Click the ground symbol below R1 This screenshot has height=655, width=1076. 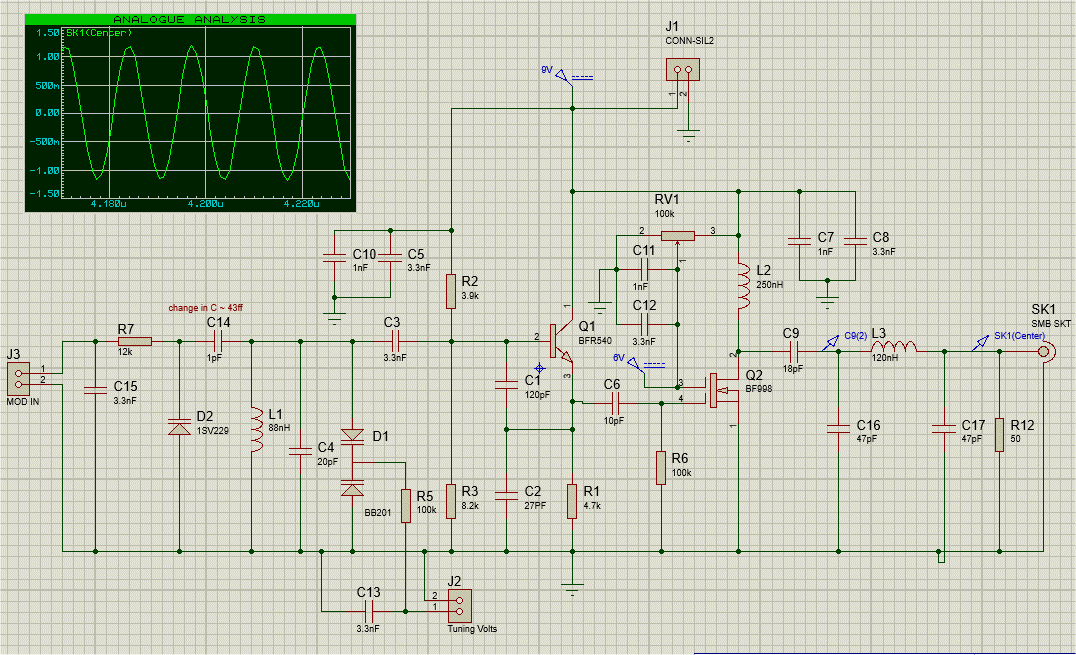(572, 588)
